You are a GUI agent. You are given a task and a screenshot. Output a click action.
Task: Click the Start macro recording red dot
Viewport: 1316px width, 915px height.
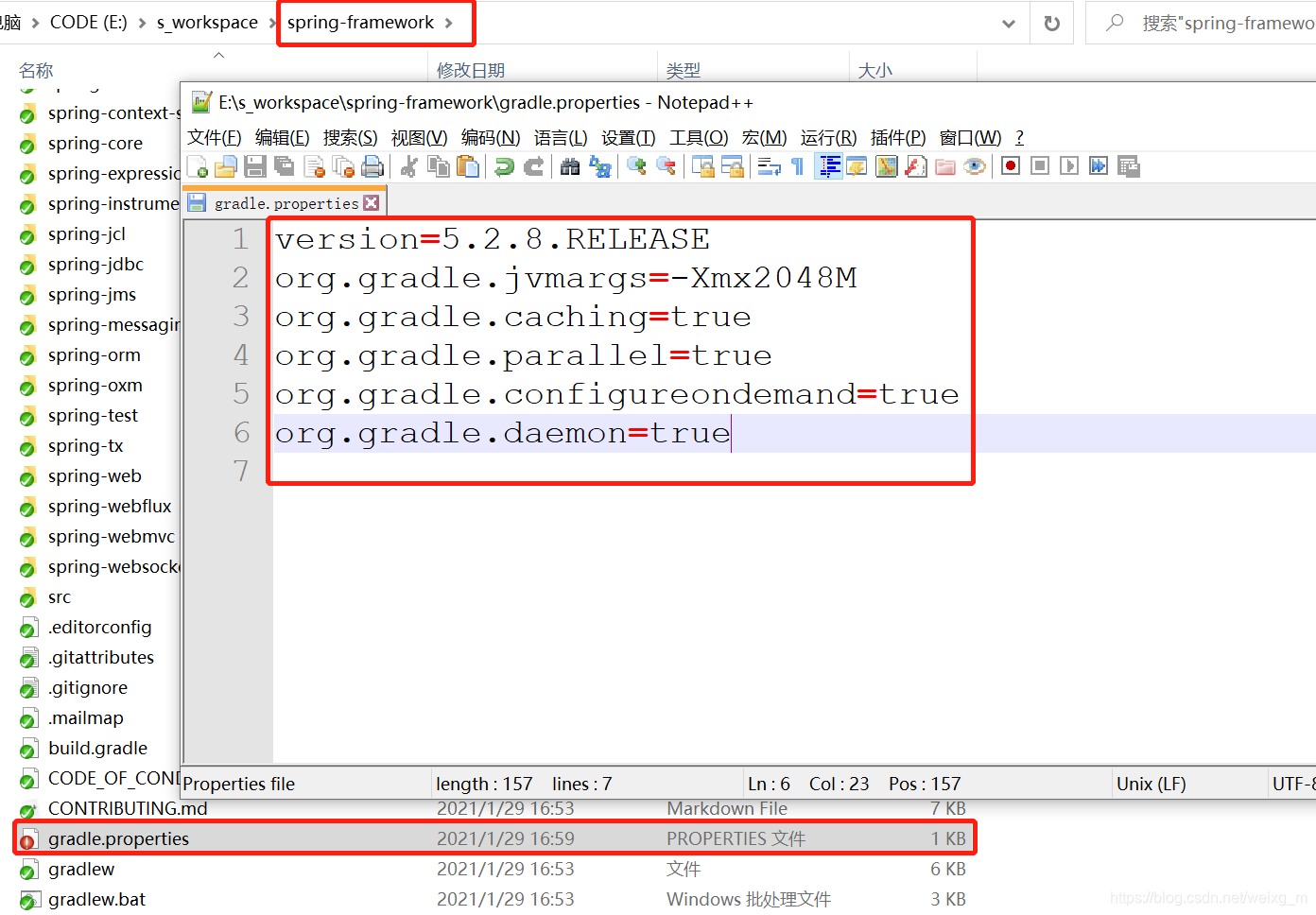pos(1011,166)
